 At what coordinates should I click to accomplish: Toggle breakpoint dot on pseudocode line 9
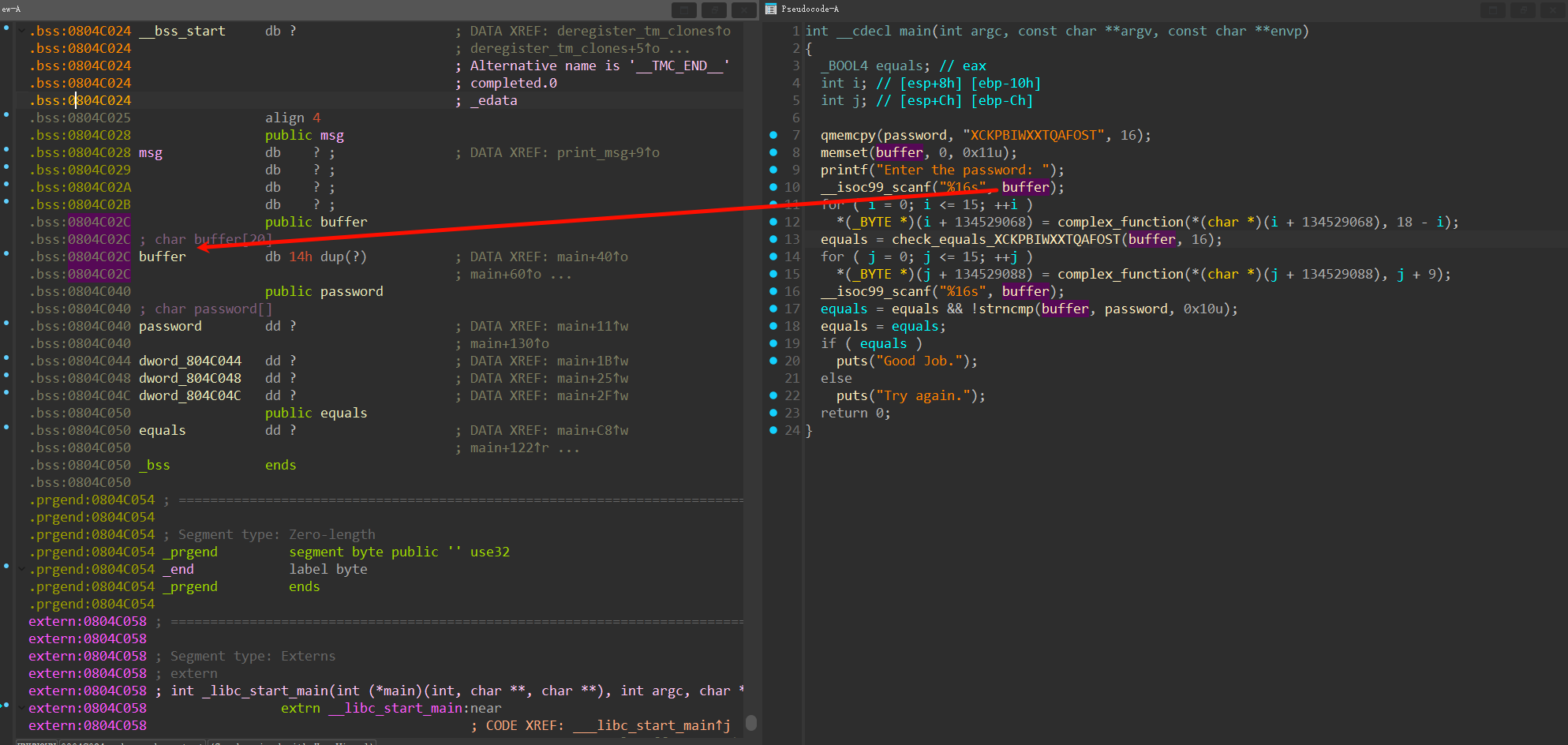coord(773,170)
